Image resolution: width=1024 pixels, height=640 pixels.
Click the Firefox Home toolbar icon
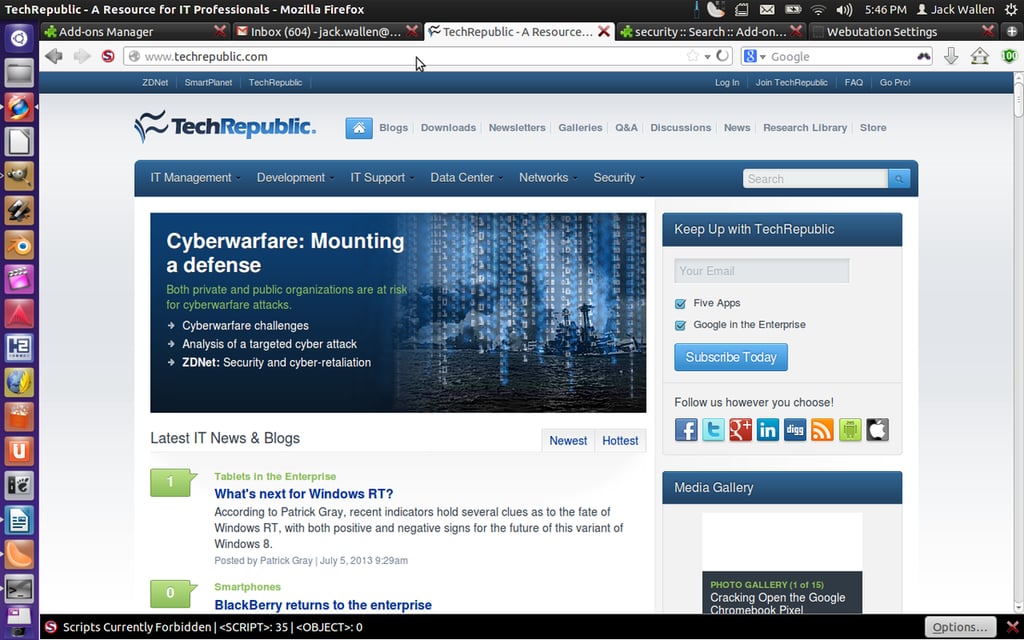coord(980,56)
